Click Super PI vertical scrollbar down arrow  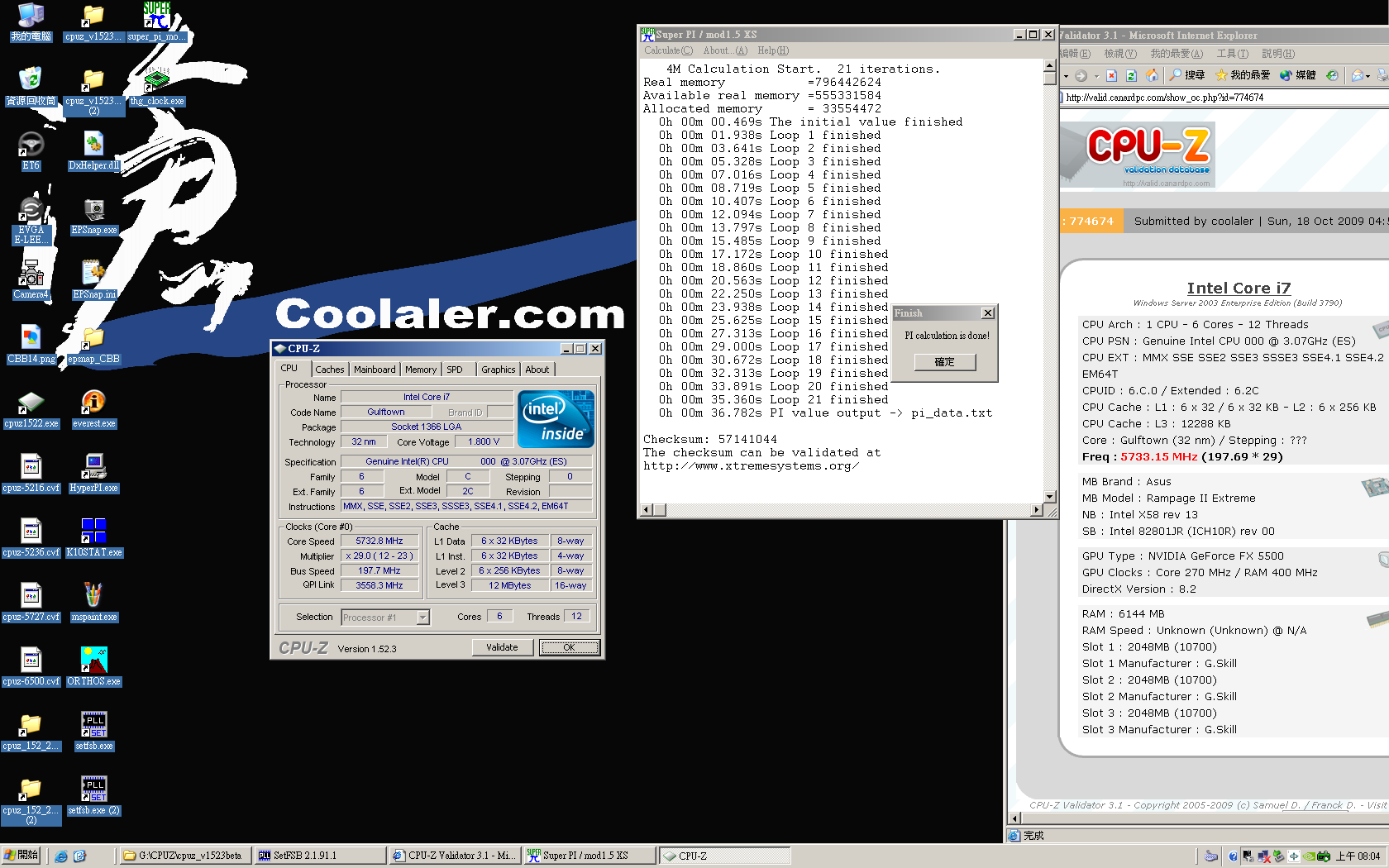click(x=1050, y=496)
